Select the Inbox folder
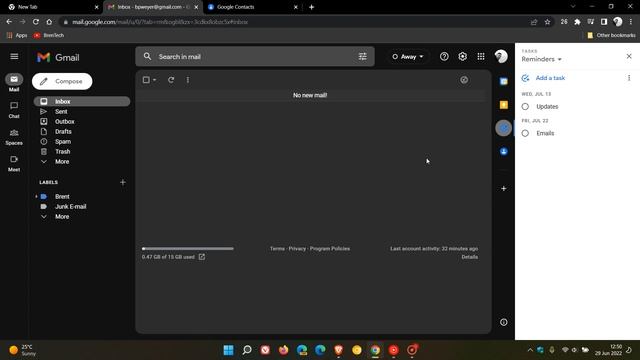Image resolution: width=640 pixels, height=360 pixels. pos(82,101)
